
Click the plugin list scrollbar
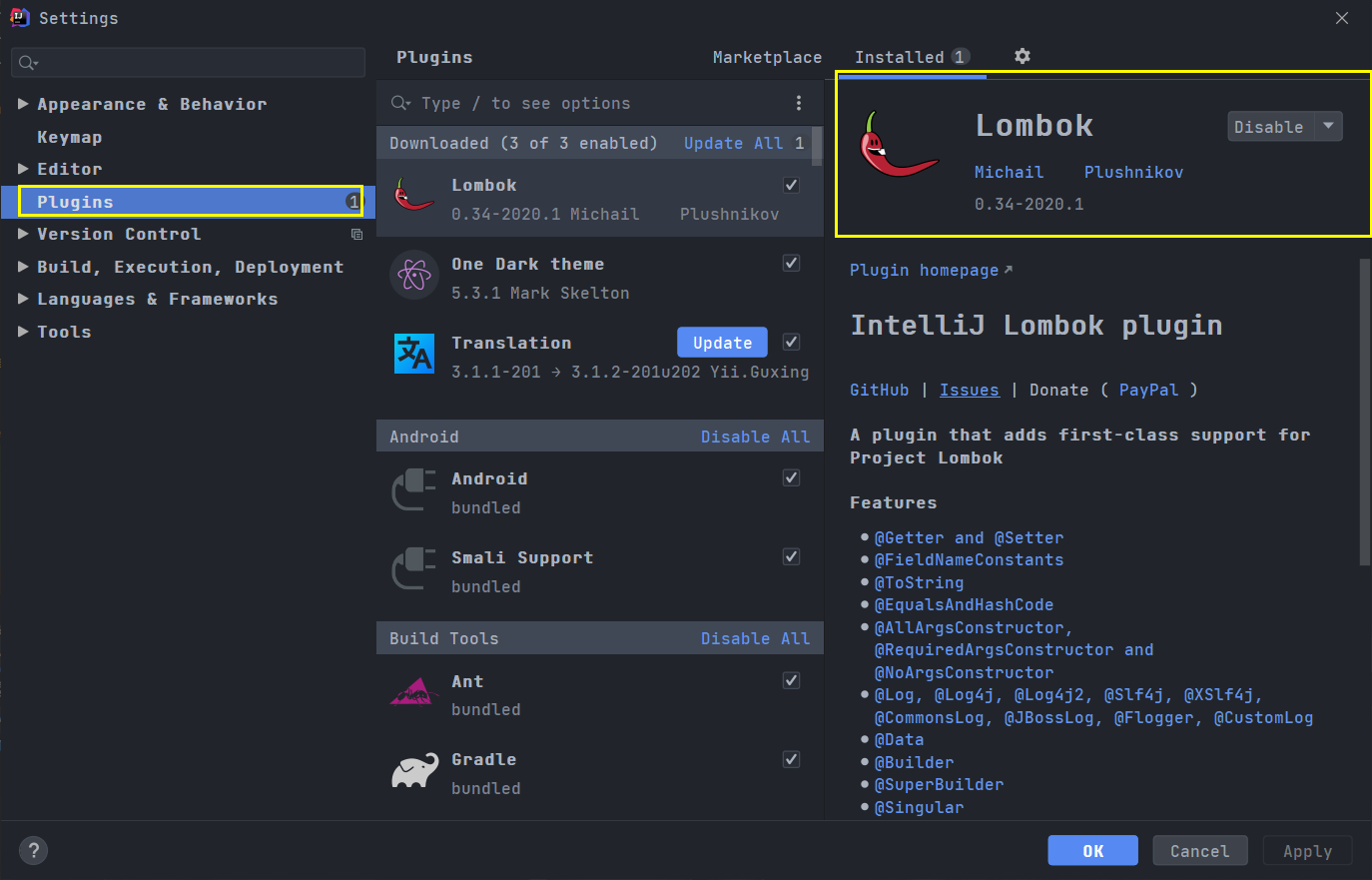(x=817, y=146)
